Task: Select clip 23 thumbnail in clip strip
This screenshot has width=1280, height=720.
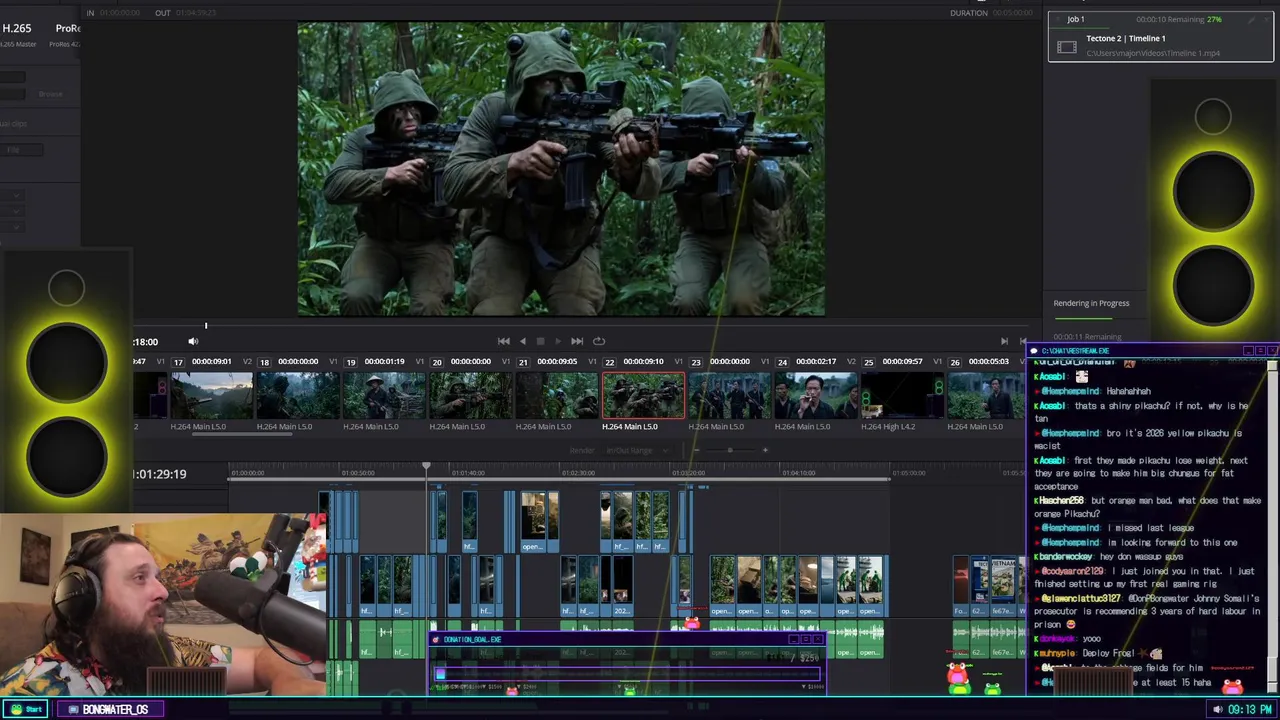Action: pos(729,395)
